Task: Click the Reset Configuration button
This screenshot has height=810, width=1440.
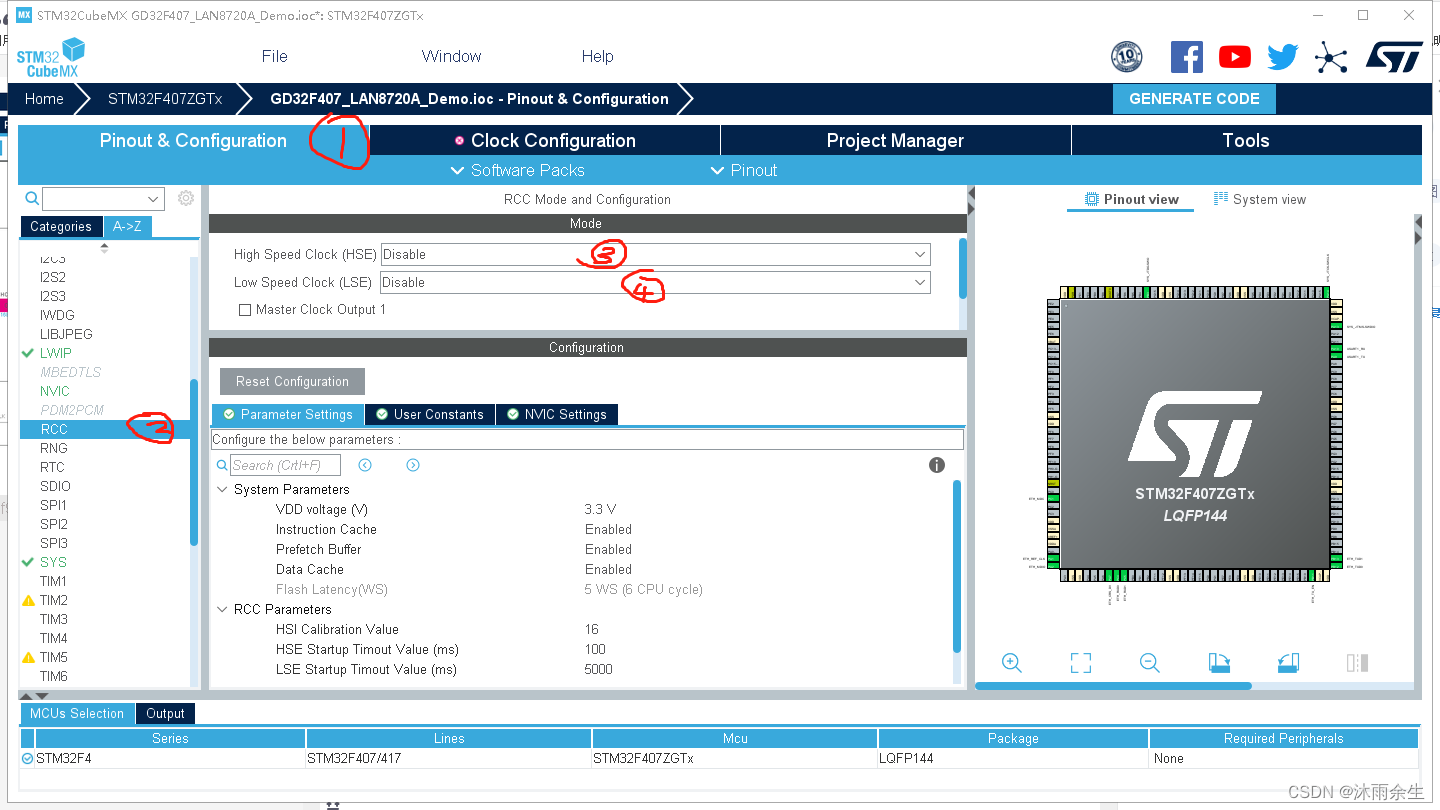Action: (x=292, y=381)
